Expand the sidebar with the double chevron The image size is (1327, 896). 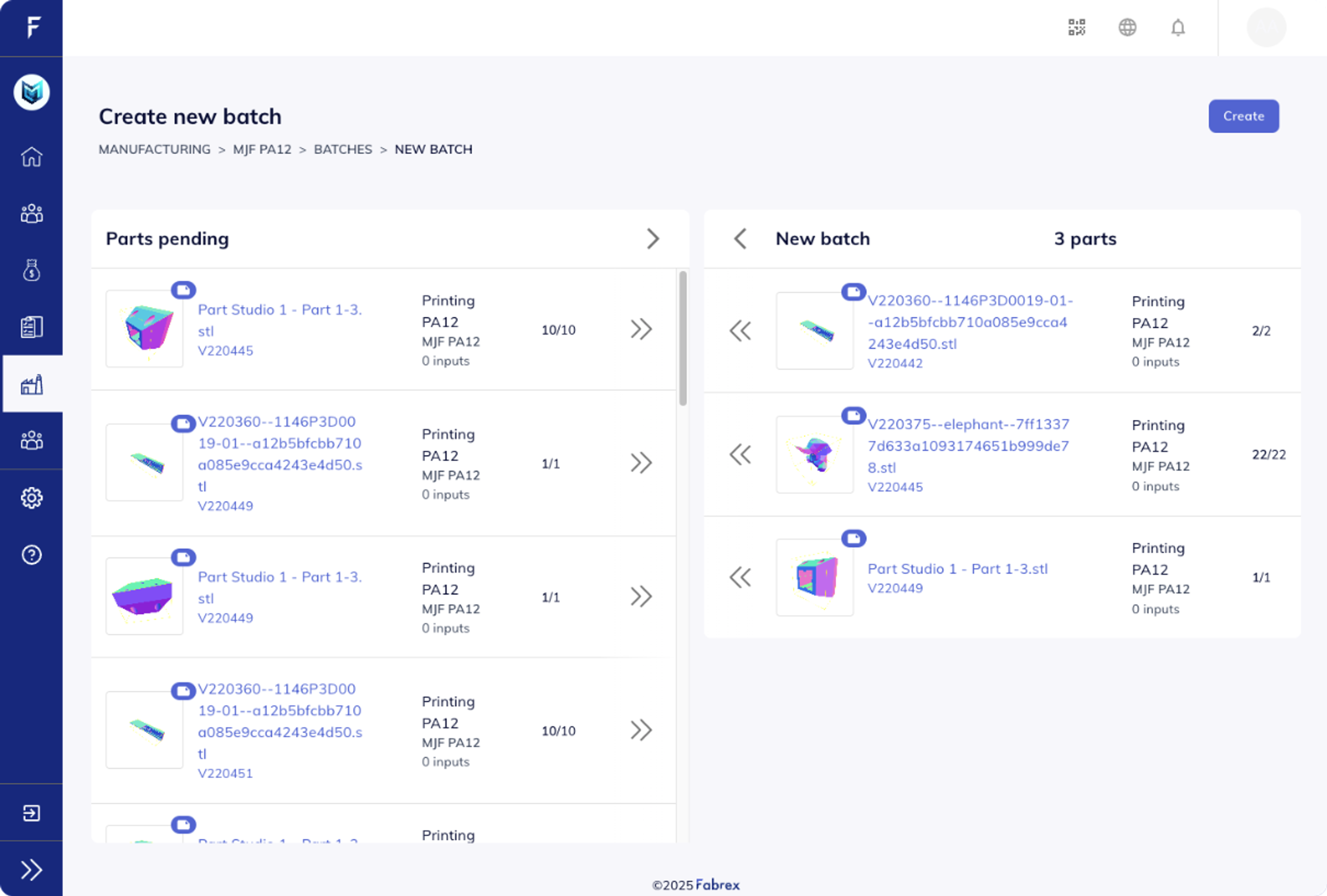tap(31, 870)
